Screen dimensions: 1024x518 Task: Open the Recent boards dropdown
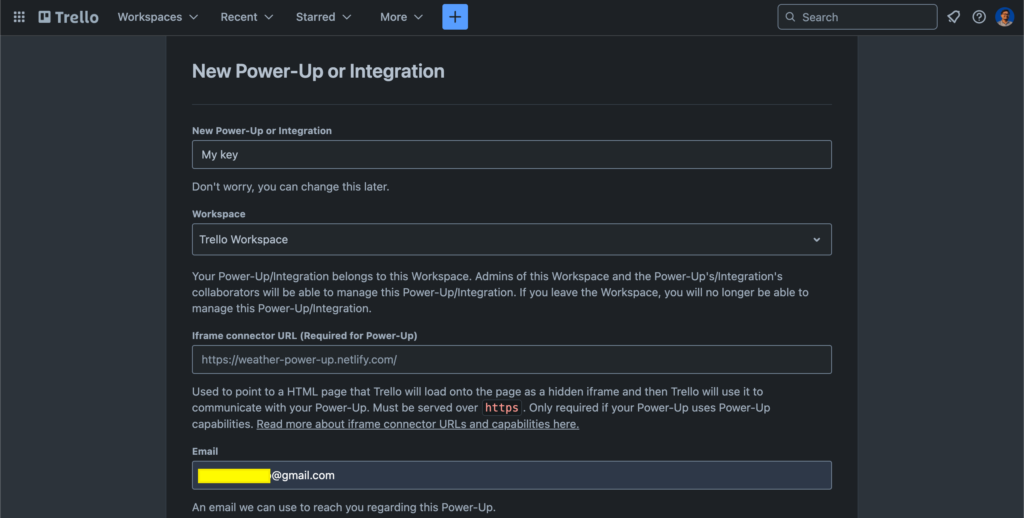(247, 17)
